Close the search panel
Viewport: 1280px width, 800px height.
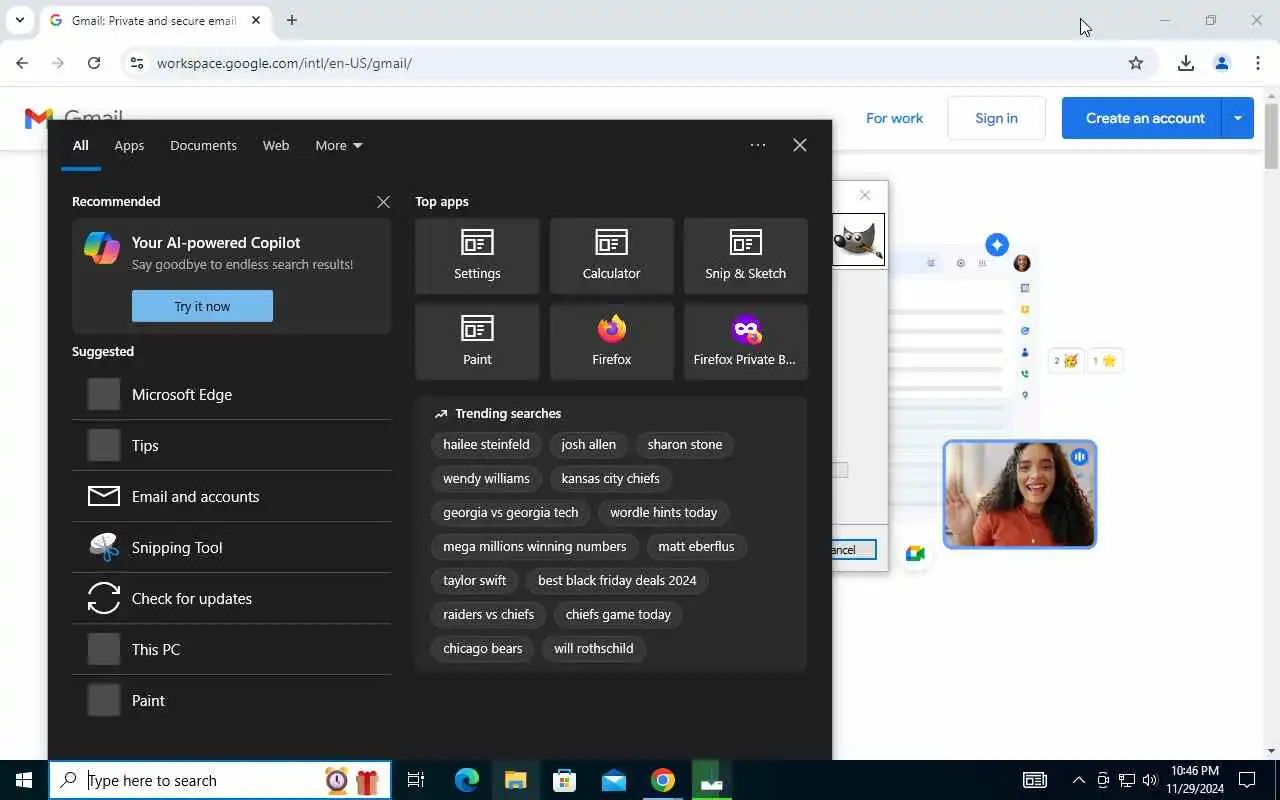tap(800, 145)
